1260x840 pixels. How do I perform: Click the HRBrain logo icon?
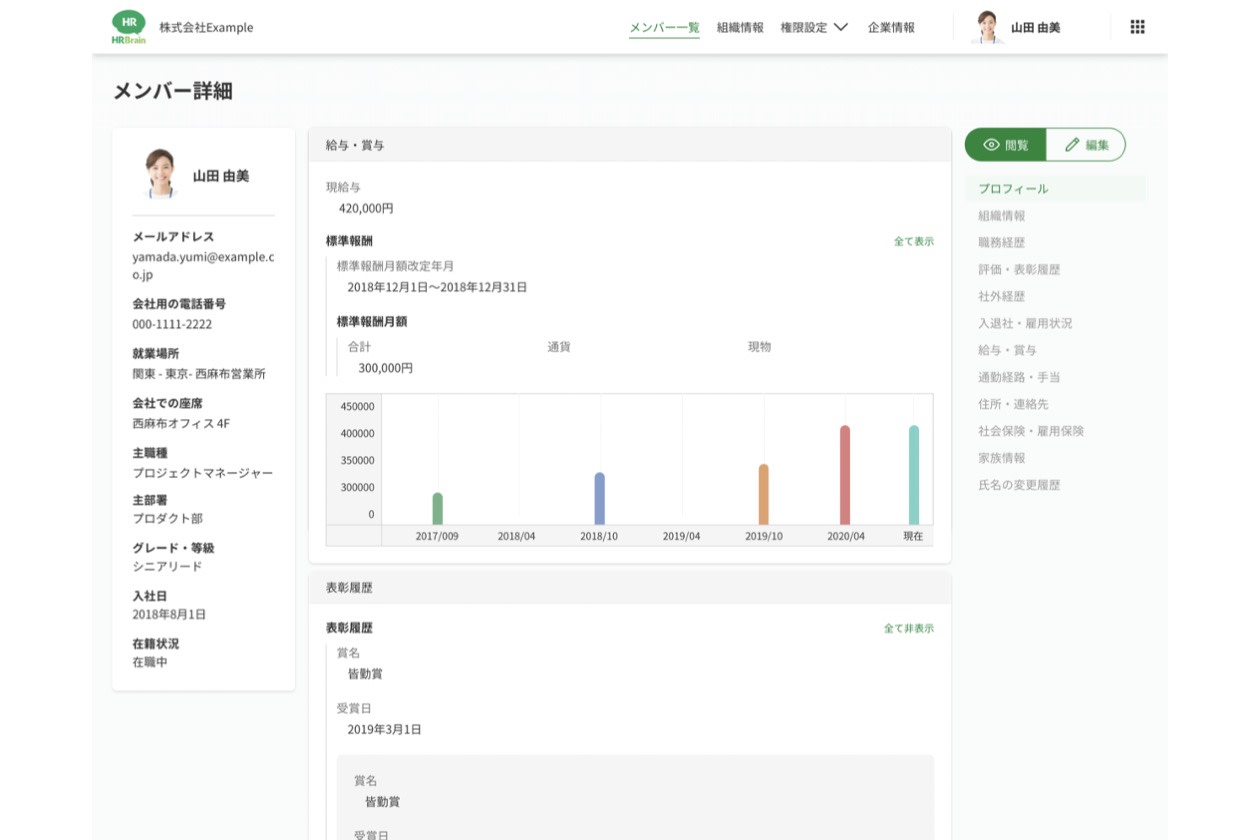(x=128, y=27)
